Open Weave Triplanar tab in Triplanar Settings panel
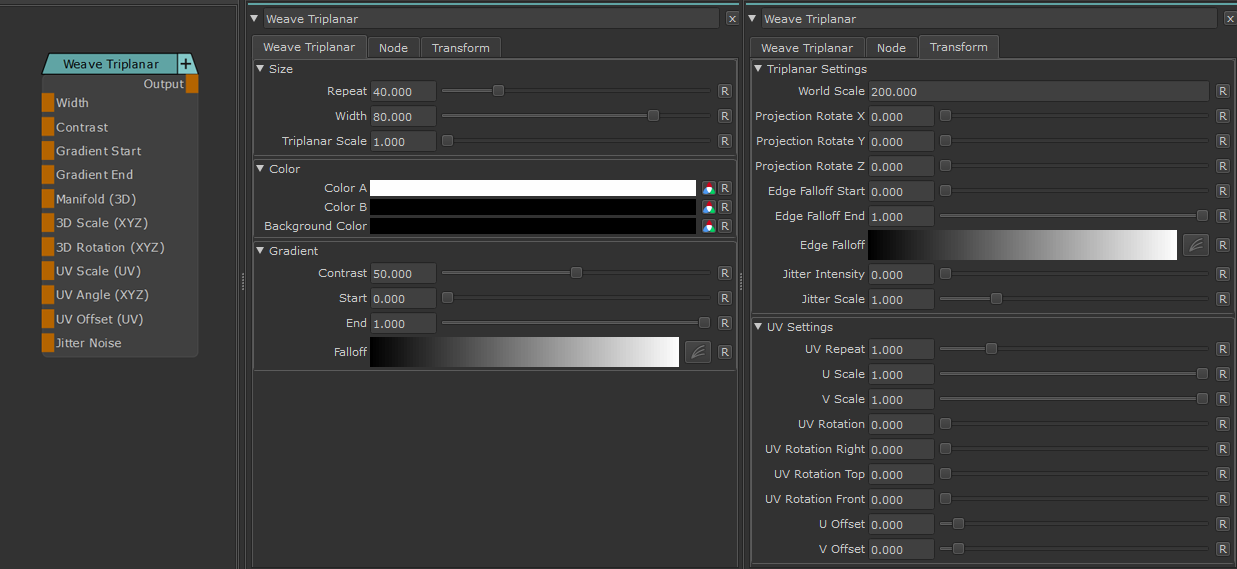This screenshot has width=1237, height=569. coord(806,48)
